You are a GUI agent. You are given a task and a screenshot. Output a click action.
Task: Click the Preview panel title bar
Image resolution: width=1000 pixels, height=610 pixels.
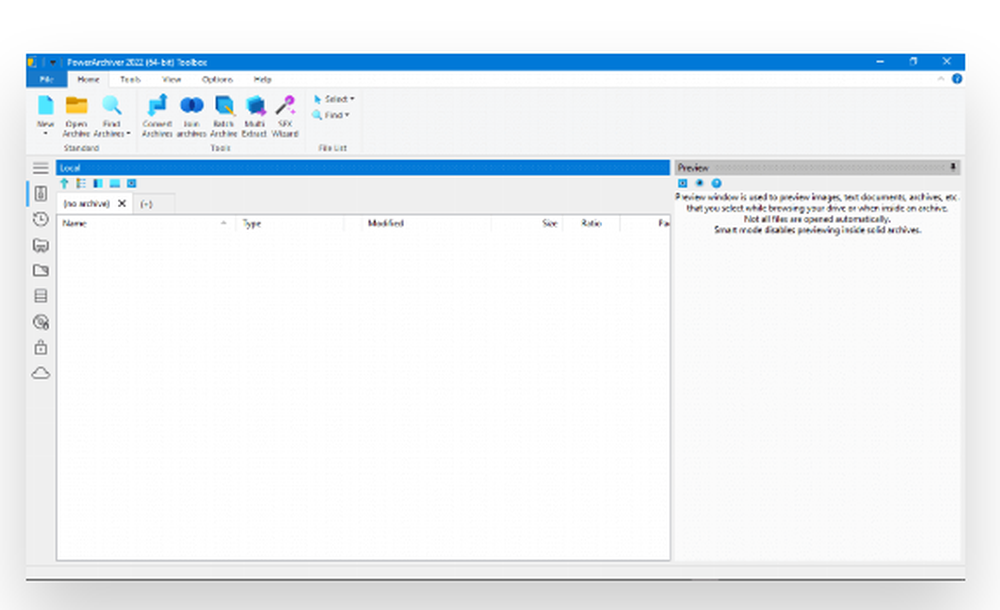818,167
